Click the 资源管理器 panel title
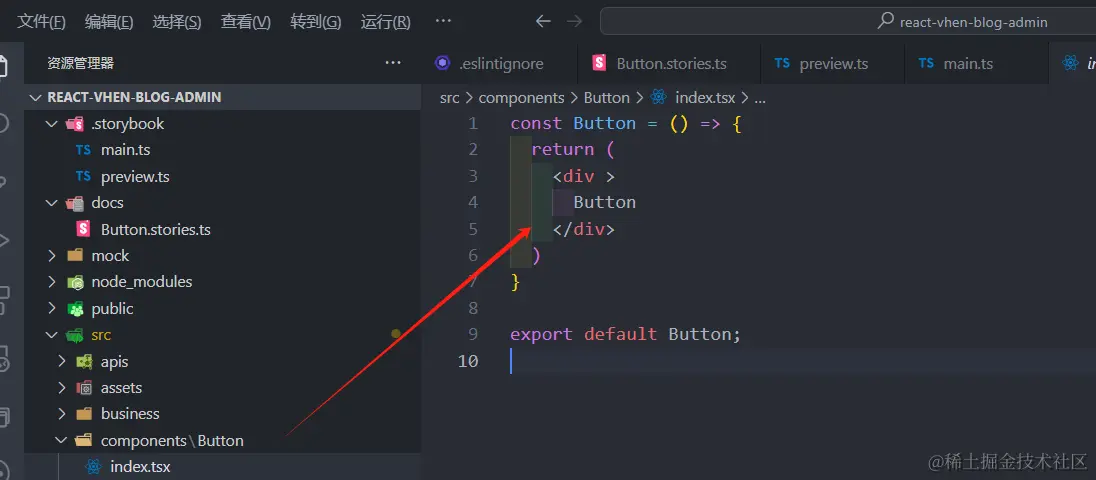Viewport: 1096px width, 480px height. pyautogui.click(x=80, y=64)
